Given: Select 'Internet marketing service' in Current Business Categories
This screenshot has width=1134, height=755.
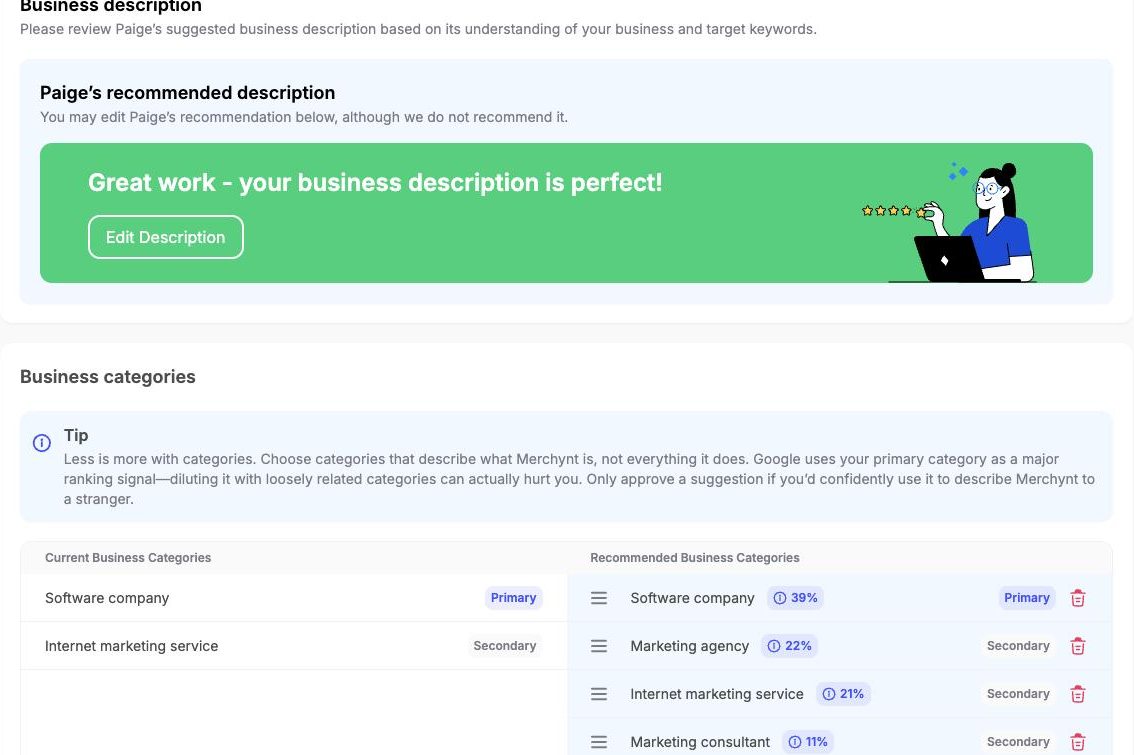Looking at the screenshot, I should 132,646.
